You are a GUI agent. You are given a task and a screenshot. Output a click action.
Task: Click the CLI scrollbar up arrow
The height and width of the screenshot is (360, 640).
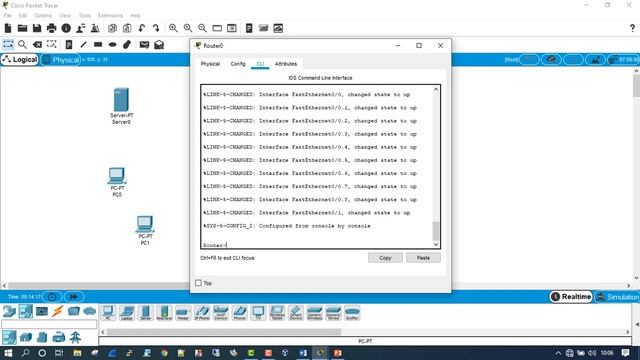[x=436, y=89]
